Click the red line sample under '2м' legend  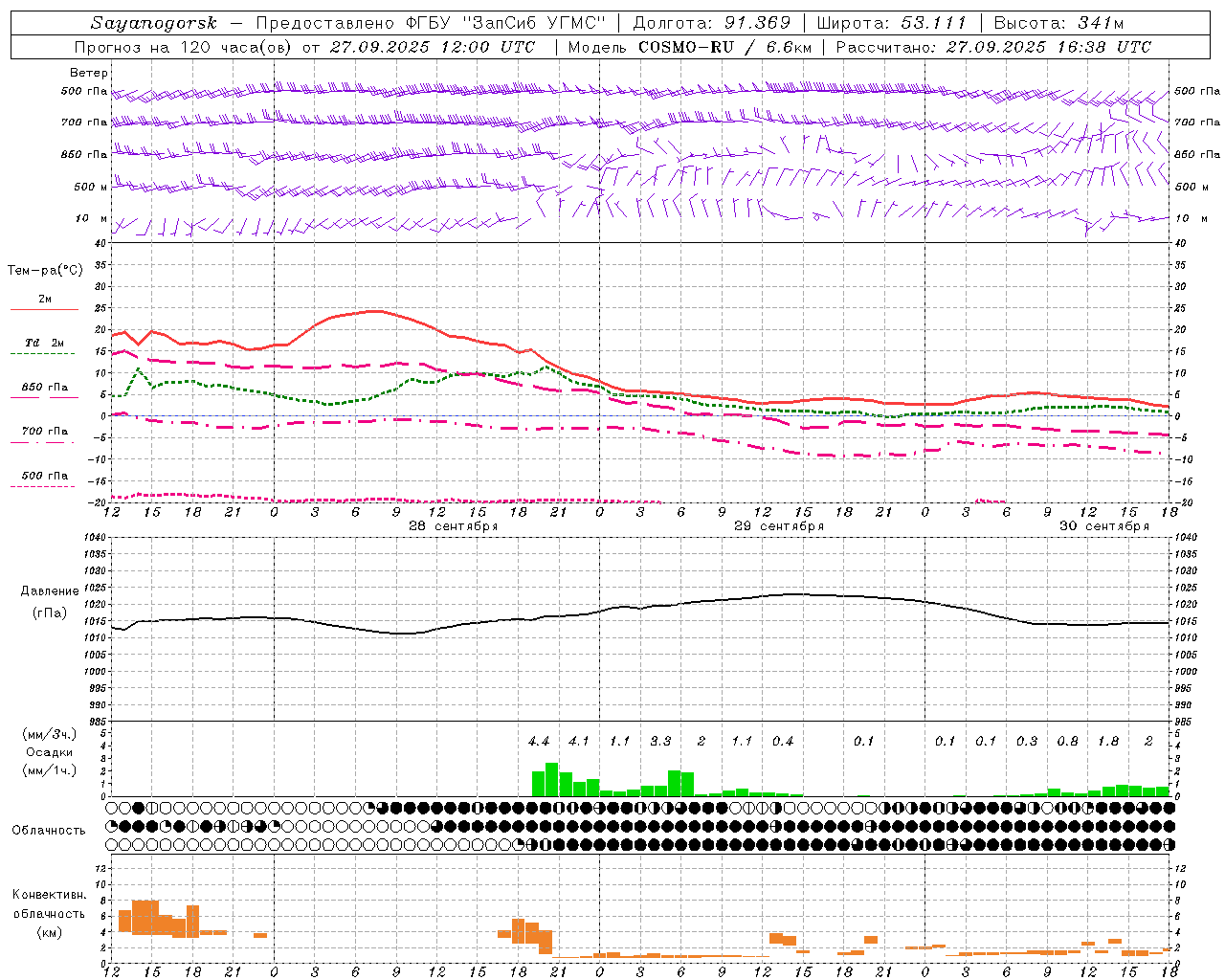tap(45, 309)
